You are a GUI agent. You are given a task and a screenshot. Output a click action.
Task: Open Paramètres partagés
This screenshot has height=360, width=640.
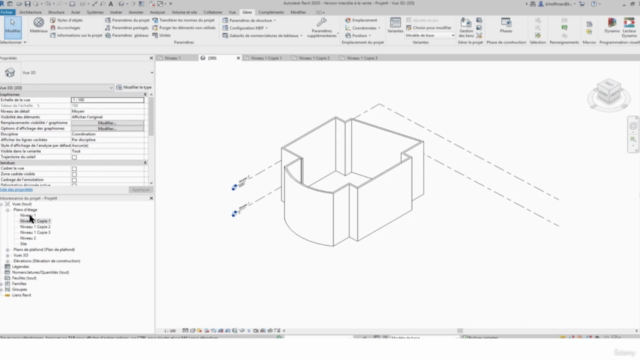(127, 28)
